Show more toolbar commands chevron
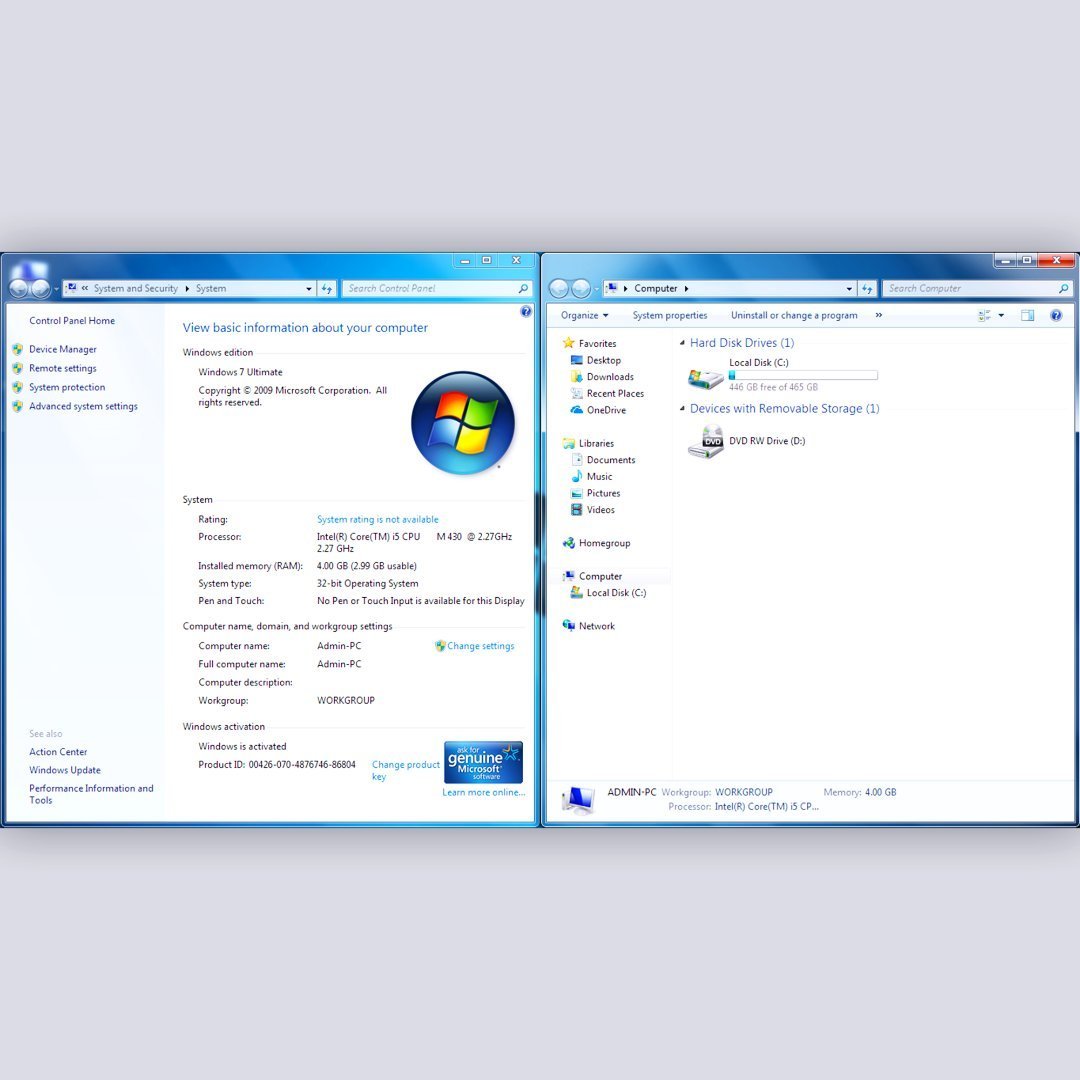Viewport: 1080px width, 1080px height. click(x=879, y=315)
